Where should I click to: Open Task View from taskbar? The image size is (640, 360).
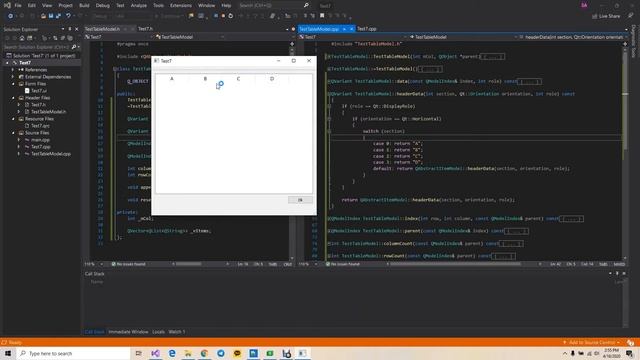[x=139, y=353]
